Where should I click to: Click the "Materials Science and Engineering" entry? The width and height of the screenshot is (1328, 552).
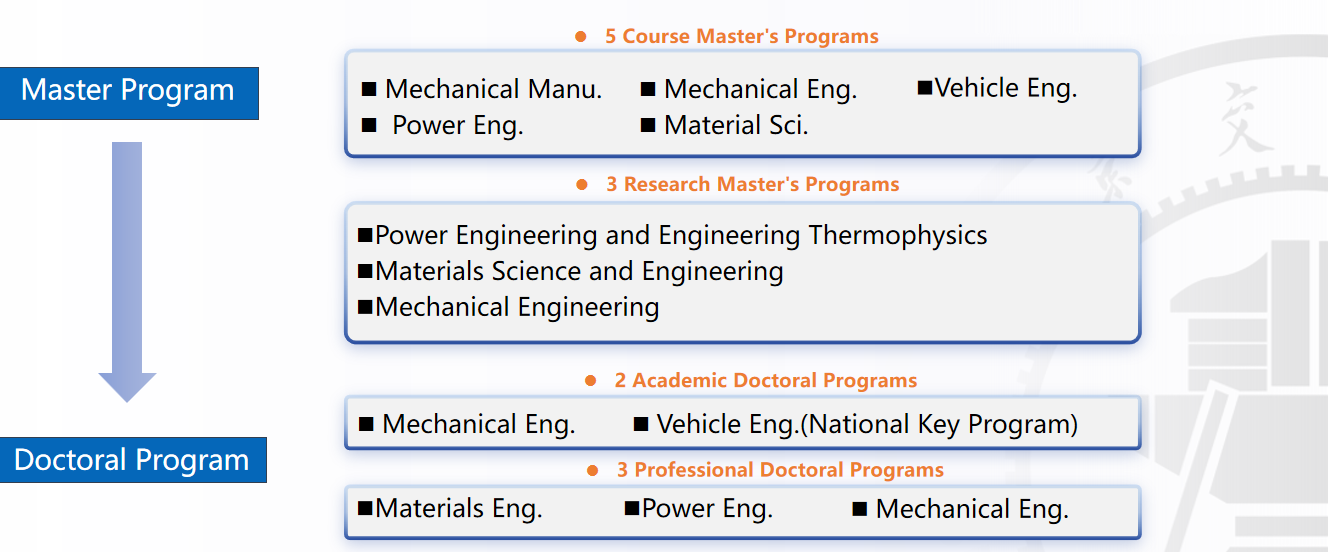click(x=579, y=272)
